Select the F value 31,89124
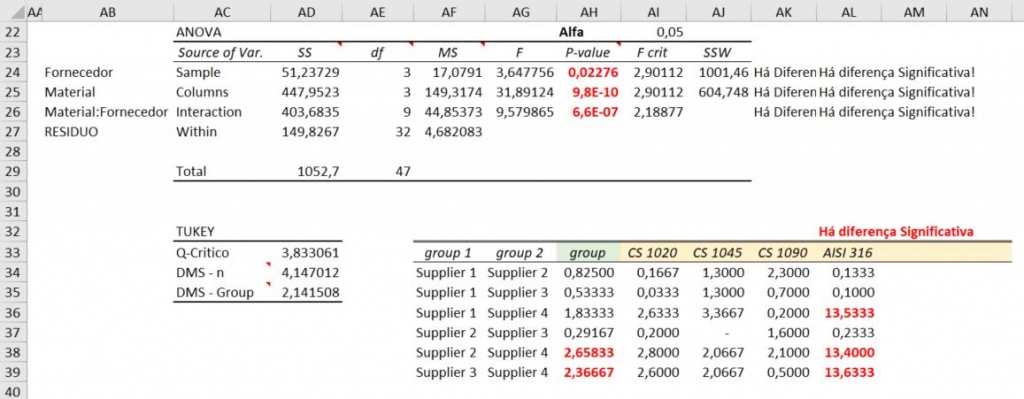 tap(524, 92)
